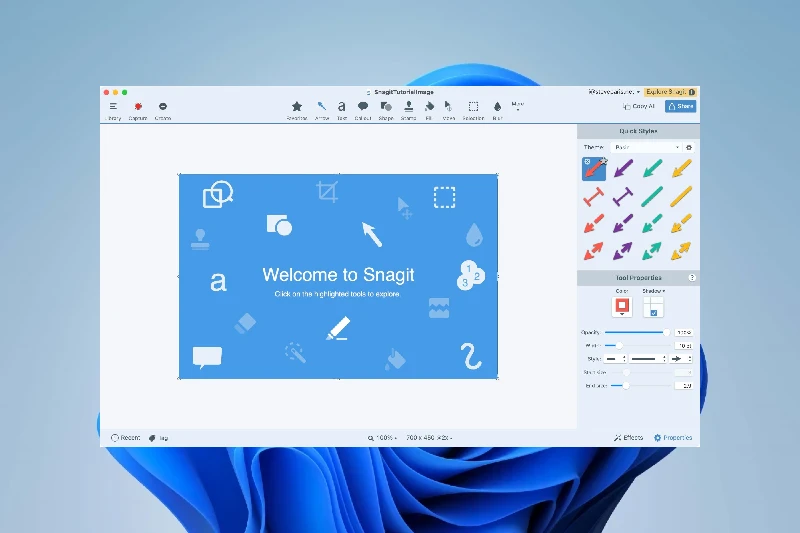Open the Theme dropdown

pyautogui.click(x=646, y=147)
